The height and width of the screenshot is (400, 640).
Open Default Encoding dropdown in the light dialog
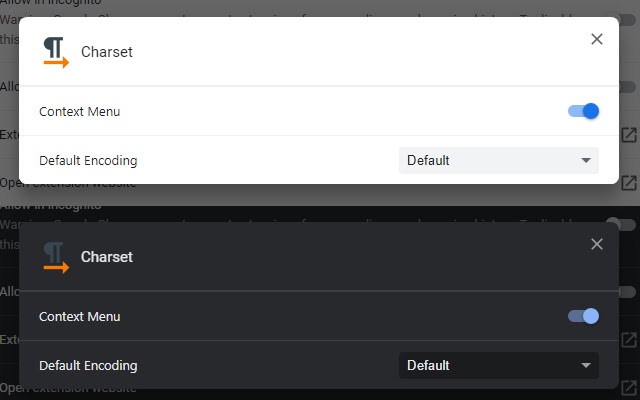[498, 160]
